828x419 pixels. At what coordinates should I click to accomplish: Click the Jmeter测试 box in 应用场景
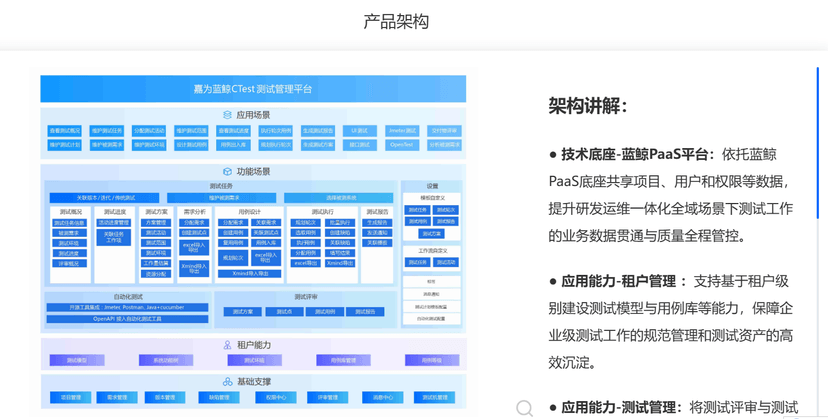[x=402, y=131]
